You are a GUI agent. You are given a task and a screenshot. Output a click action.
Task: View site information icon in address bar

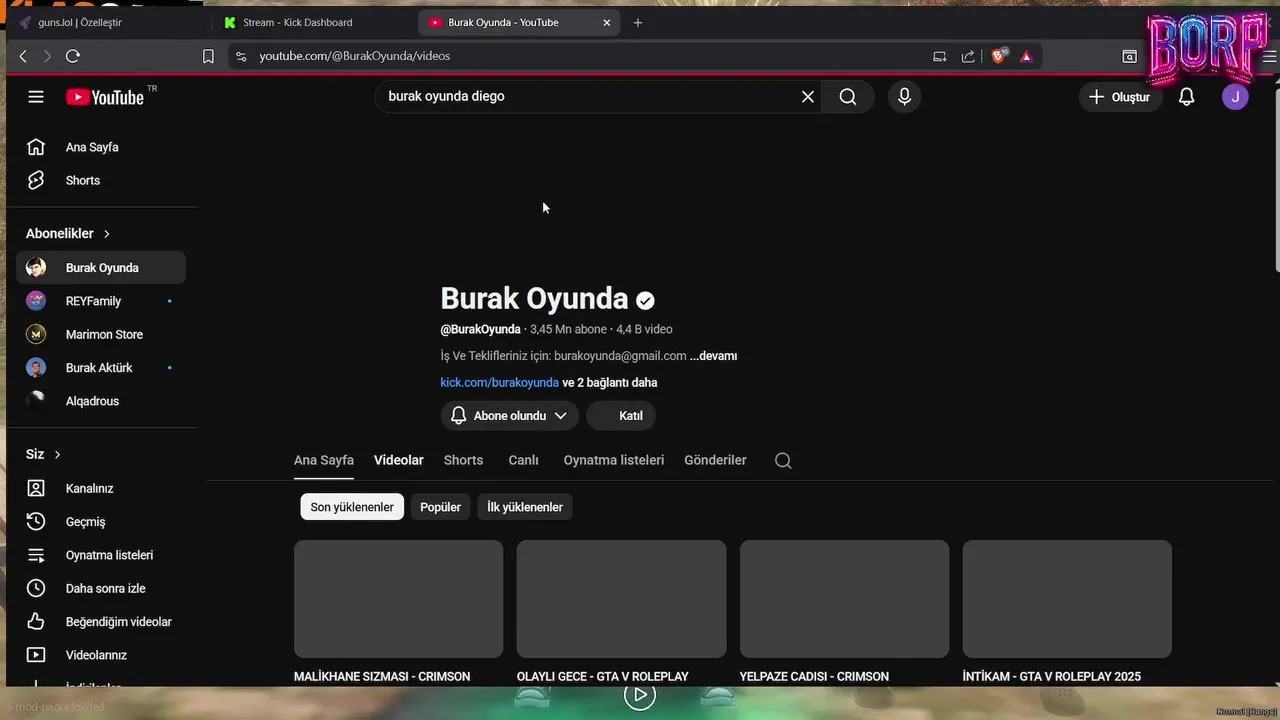[x=240, y=56]
